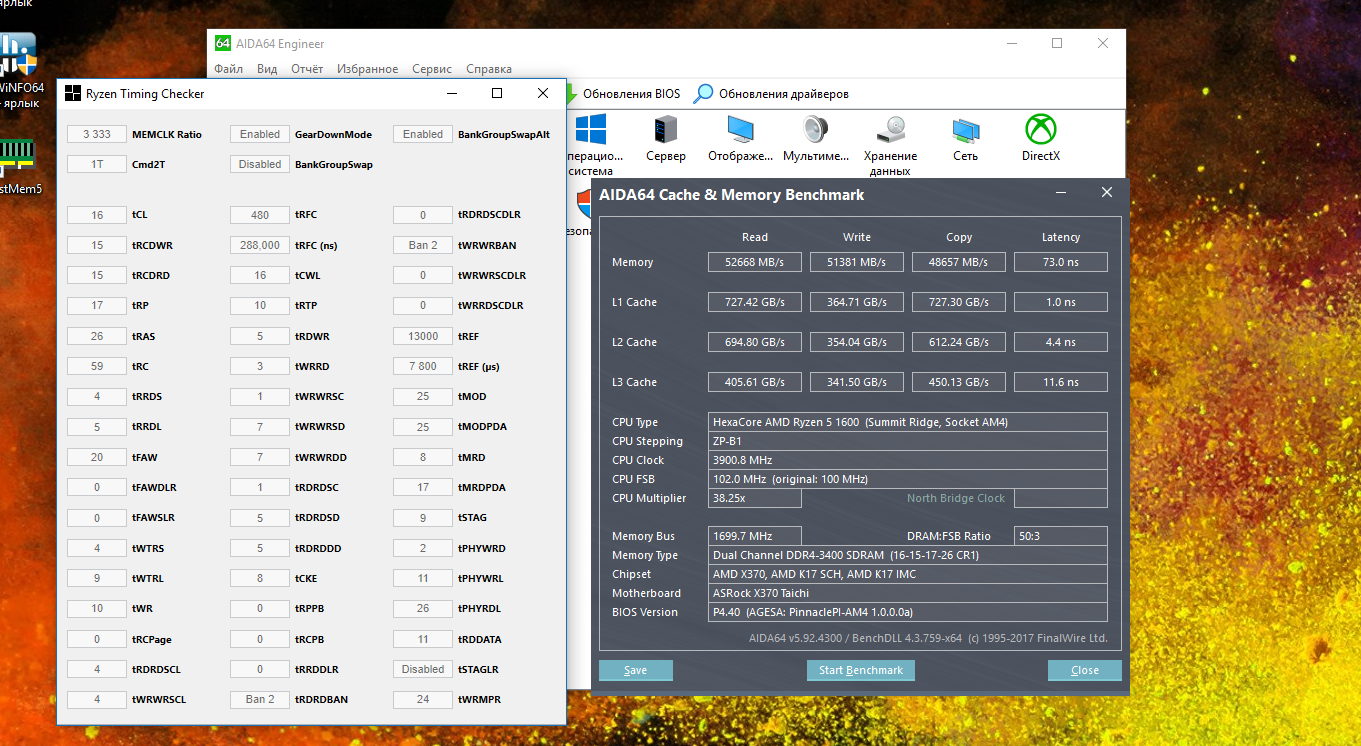Click the driver updates magnifier icon

[704, 94]
